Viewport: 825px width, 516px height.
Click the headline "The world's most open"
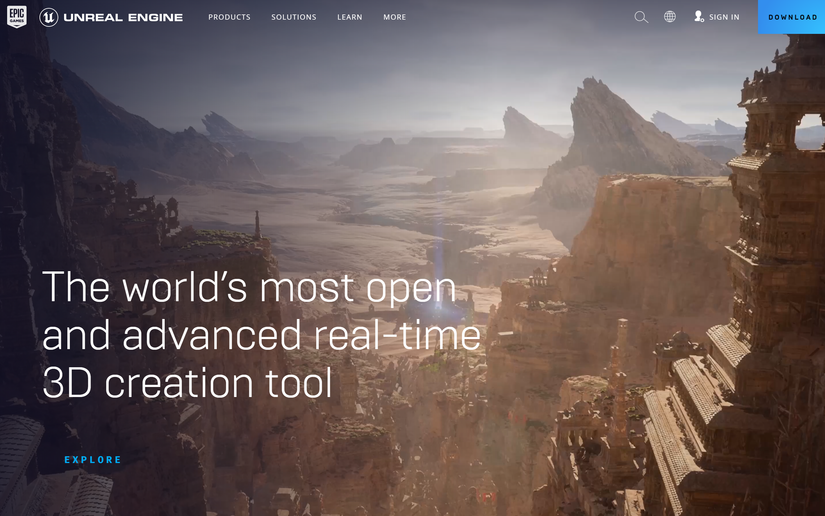click(249, 288)
